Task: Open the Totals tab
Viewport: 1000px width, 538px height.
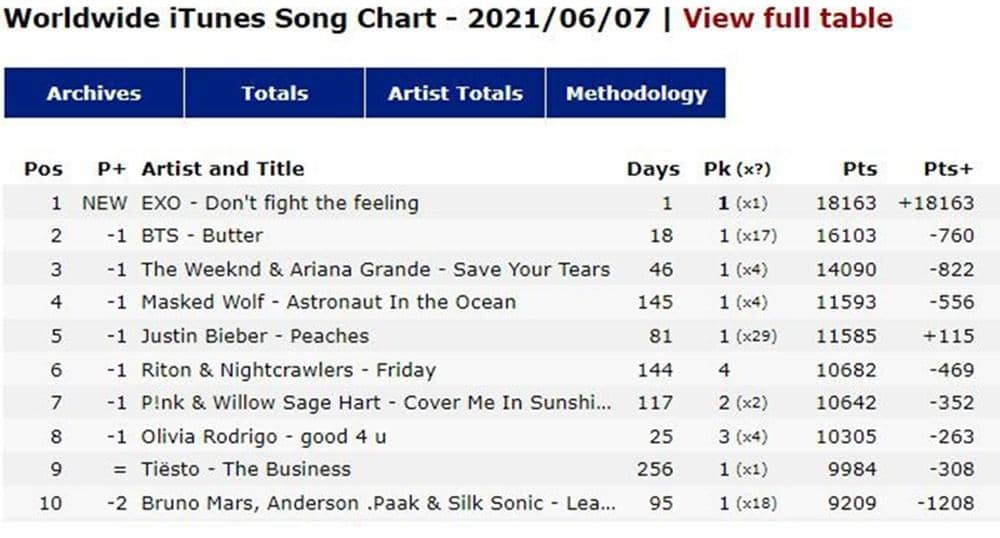Action: (x=274, y=94)
